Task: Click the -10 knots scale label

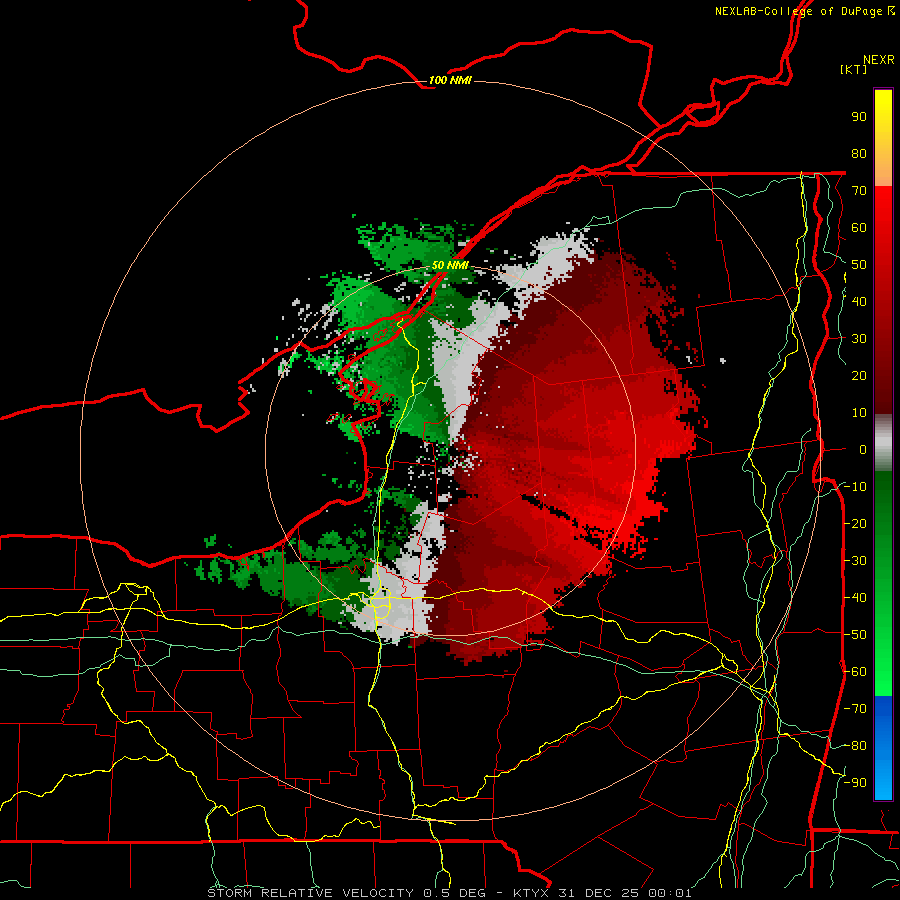Action: coord(855,487)
